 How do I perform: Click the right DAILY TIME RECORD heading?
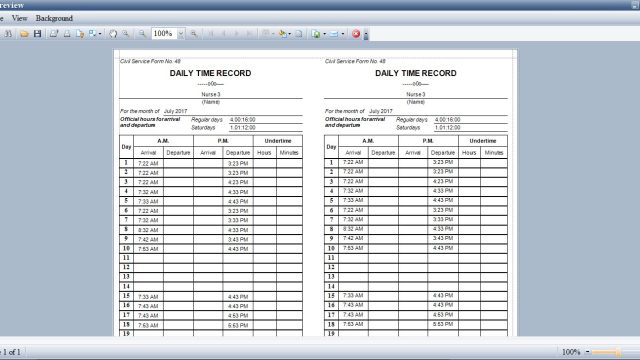point(416,73)
